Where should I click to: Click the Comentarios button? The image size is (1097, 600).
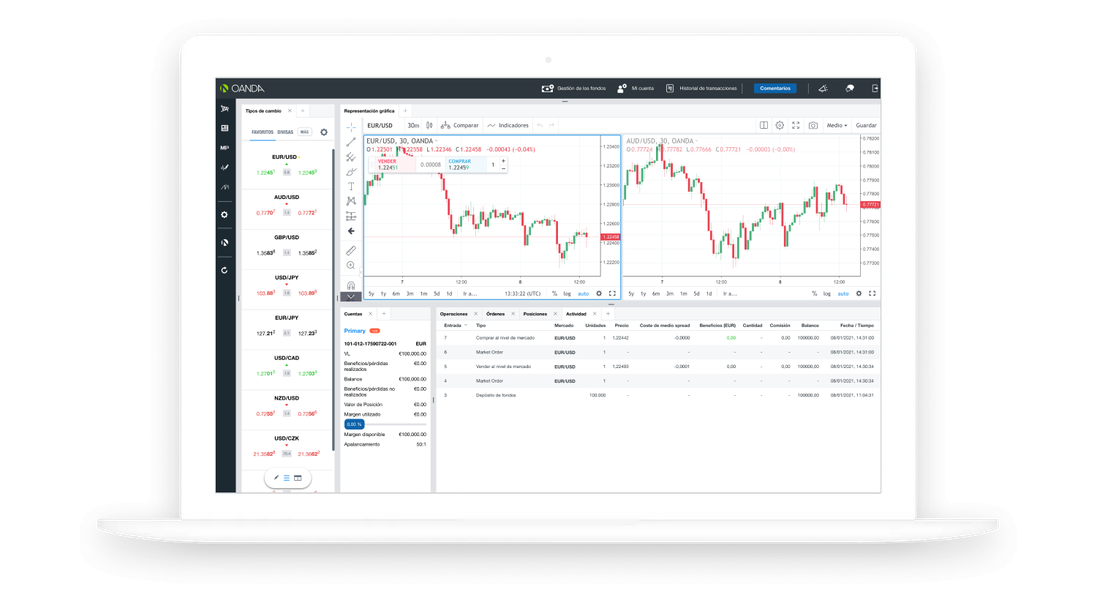pyautogui.click(x=775, y=88)
